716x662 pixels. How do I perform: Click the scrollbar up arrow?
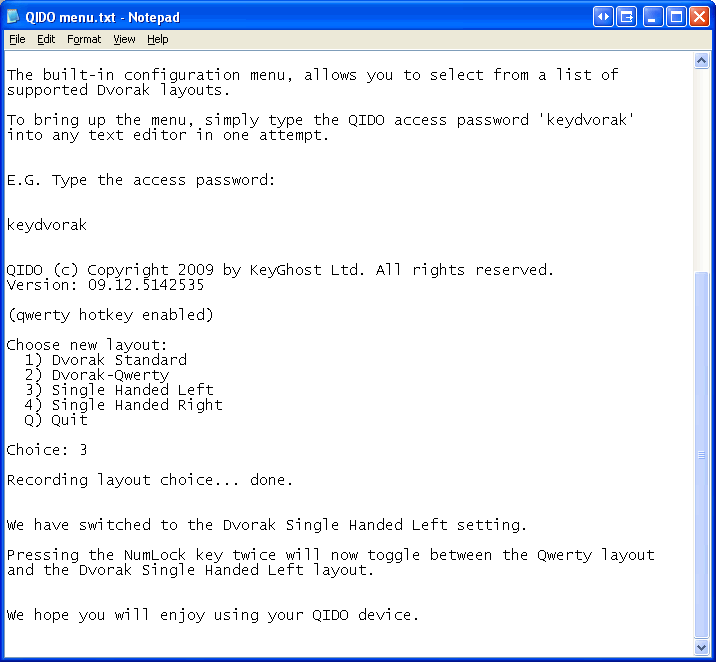pyautogui.click(x=701, y=60)
